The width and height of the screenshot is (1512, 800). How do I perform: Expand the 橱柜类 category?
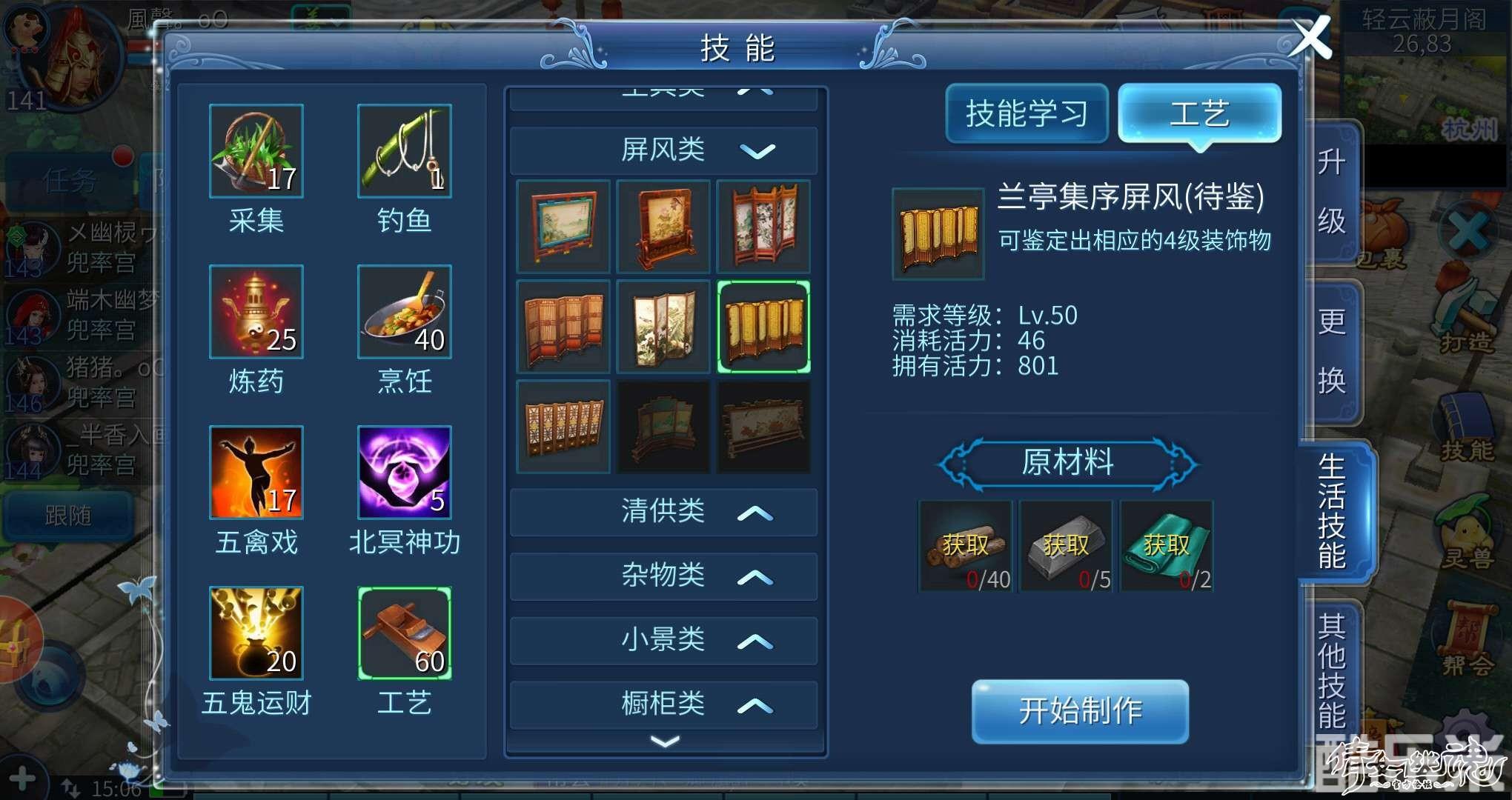664,704
